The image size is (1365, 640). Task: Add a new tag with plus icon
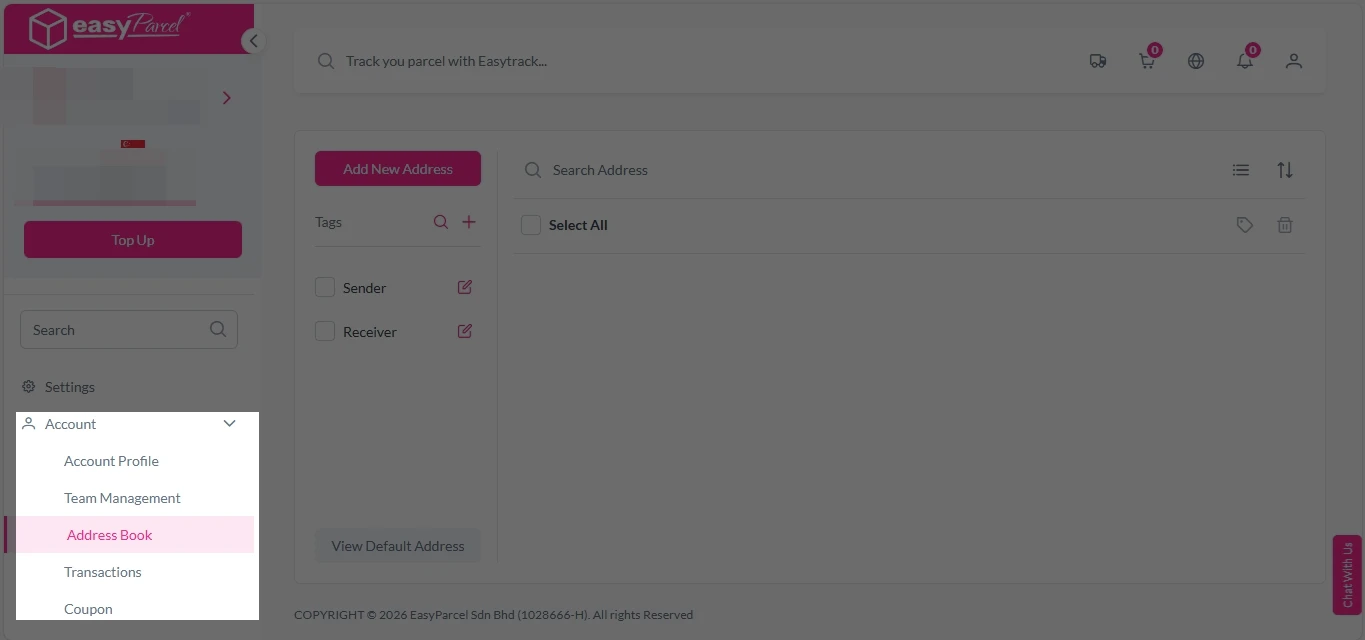pos(467,221)
